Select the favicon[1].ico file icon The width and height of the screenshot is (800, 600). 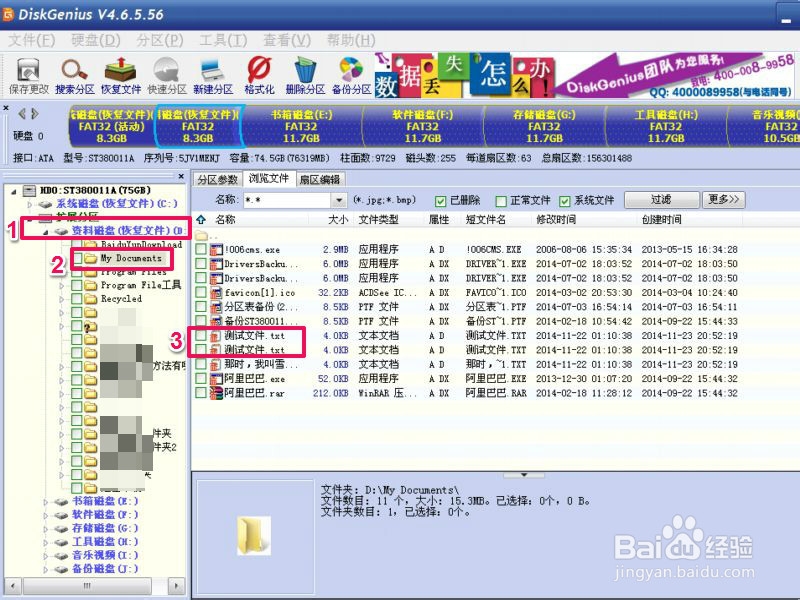[217, 292]
